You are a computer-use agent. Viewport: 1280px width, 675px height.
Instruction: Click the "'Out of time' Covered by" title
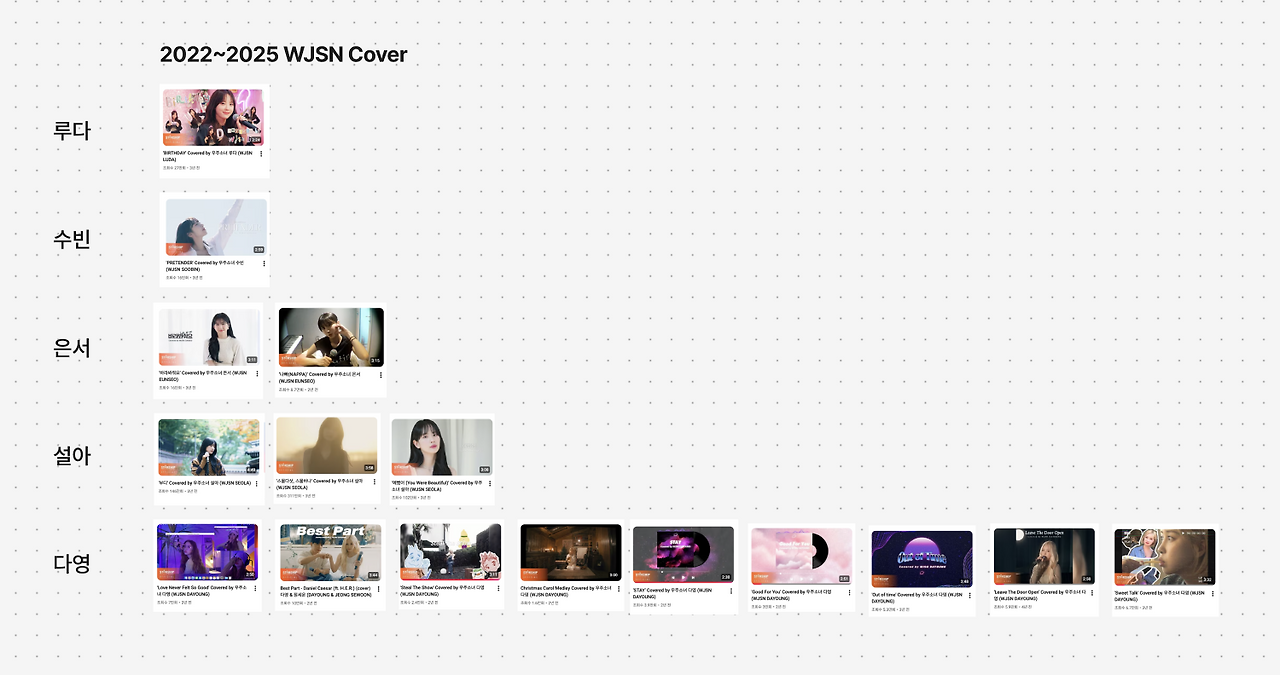tap(898, 595)
